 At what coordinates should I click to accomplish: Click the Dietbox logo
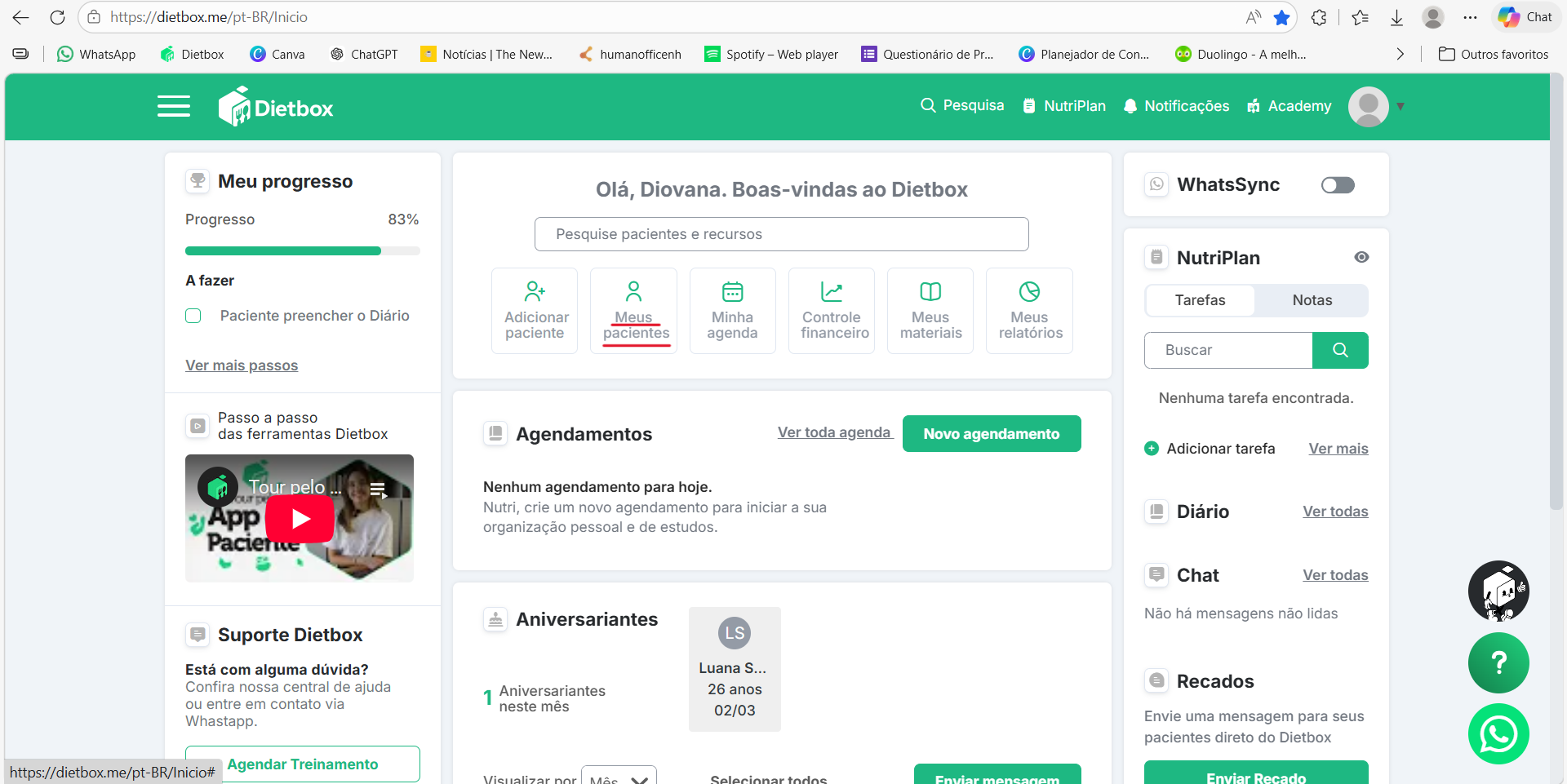(276, 107)
